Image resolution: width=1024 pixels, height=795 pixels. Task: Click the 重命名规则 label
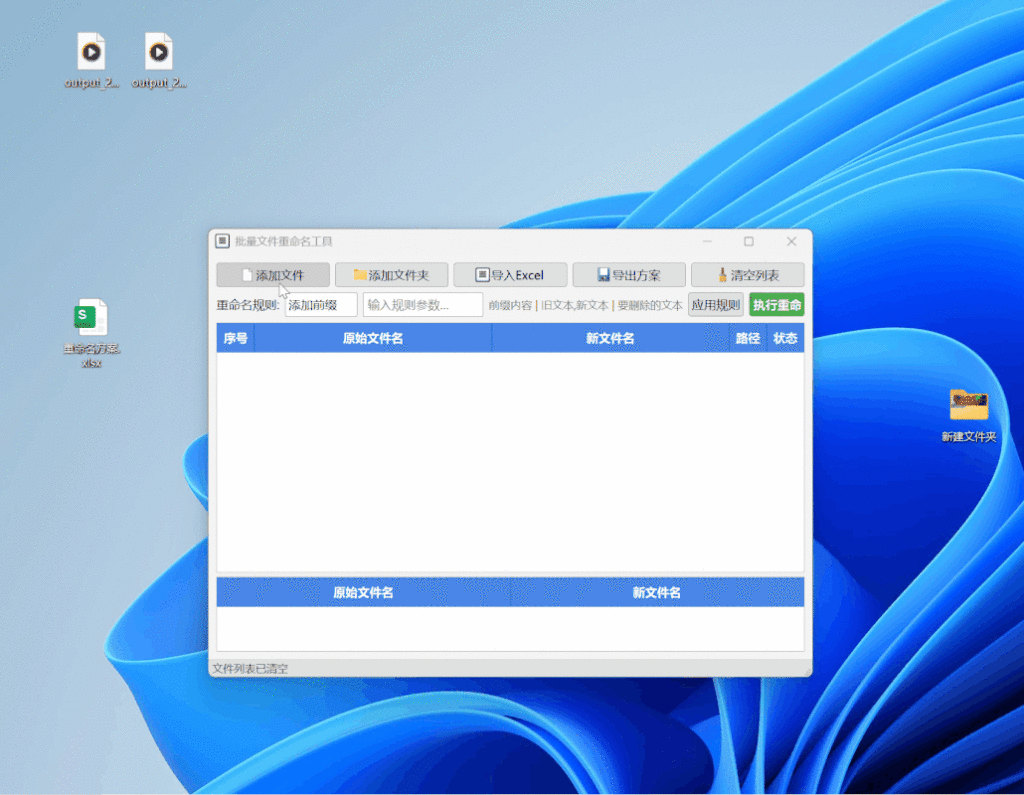[x=248, y=305]
